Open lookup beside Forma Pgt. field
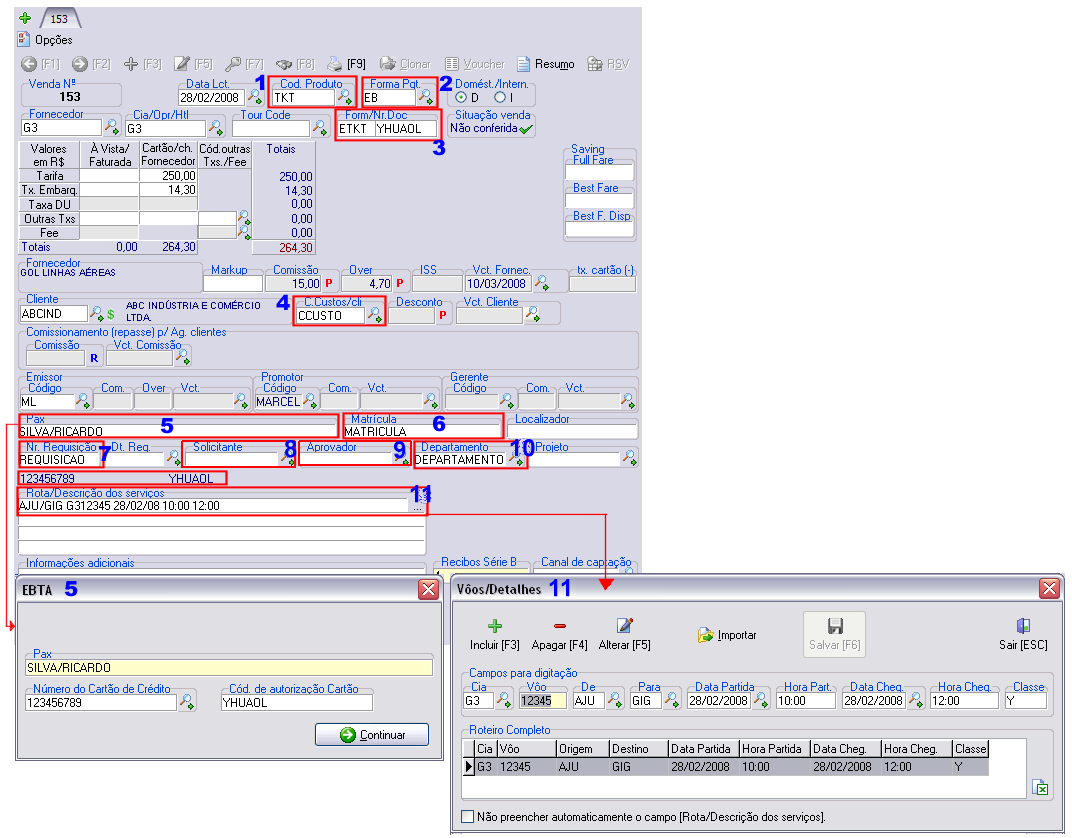This screenshot has height=838, width=1072. click(x=426, y=97)
